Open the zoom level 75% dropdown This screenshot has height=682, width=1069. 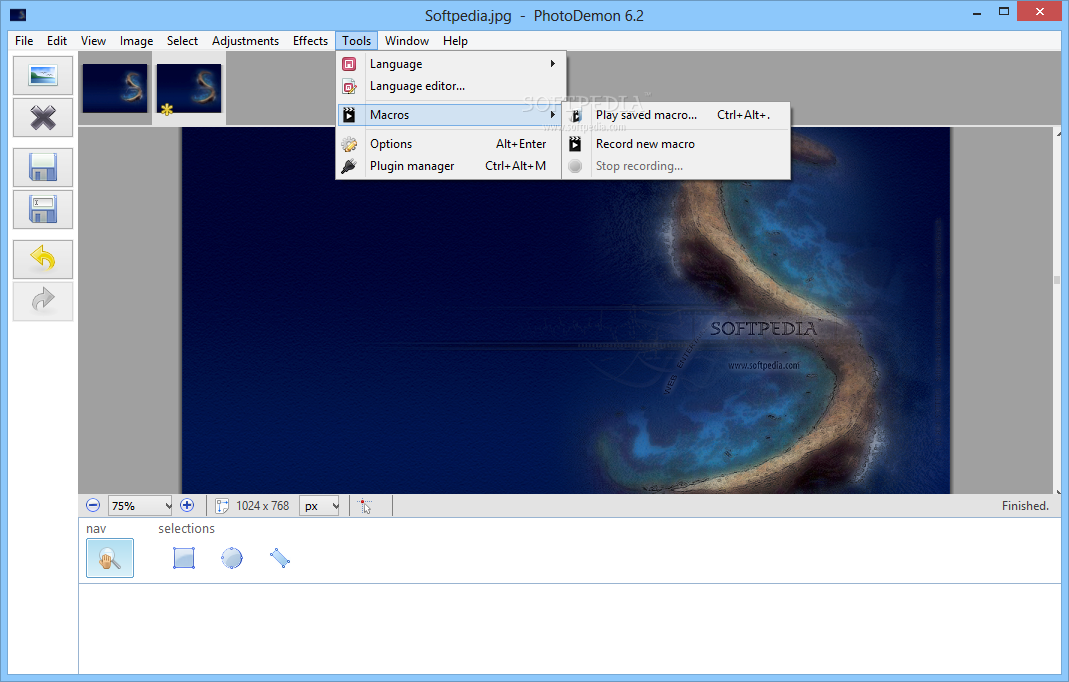pyautogui.click(x=140, y=506)
